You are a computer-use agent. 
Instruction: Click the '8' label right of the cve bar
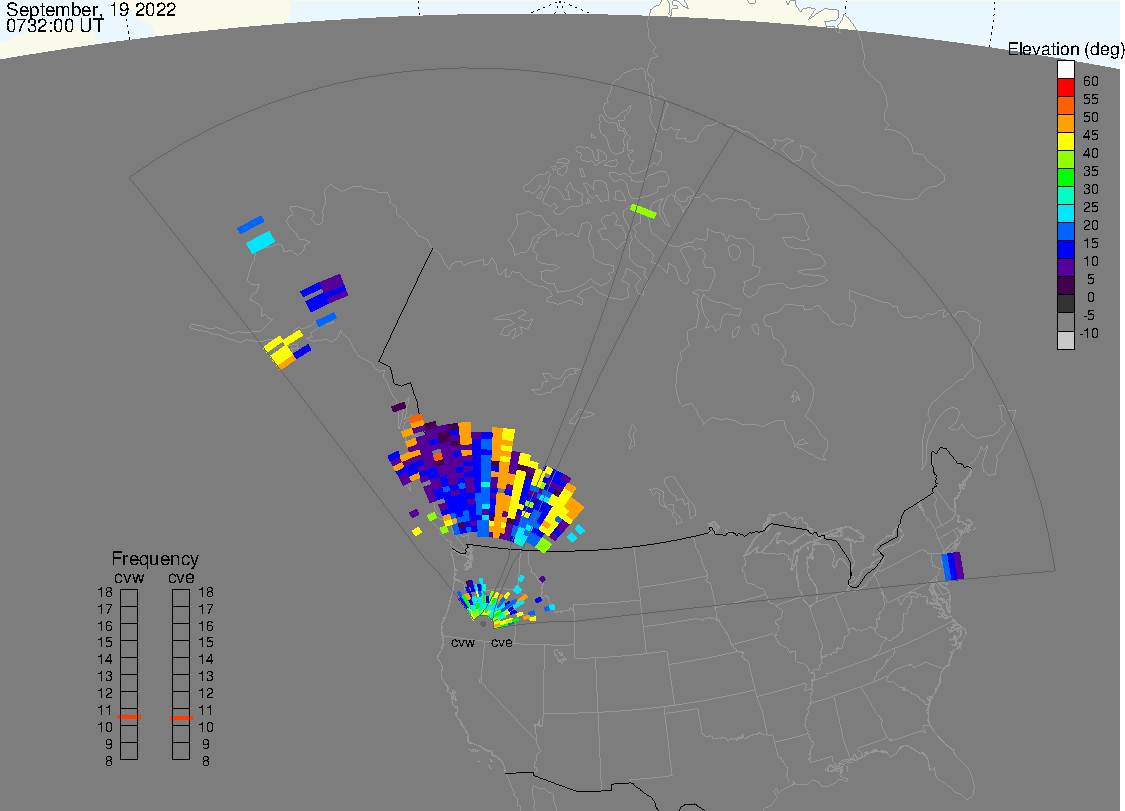(x=206, y=761)
